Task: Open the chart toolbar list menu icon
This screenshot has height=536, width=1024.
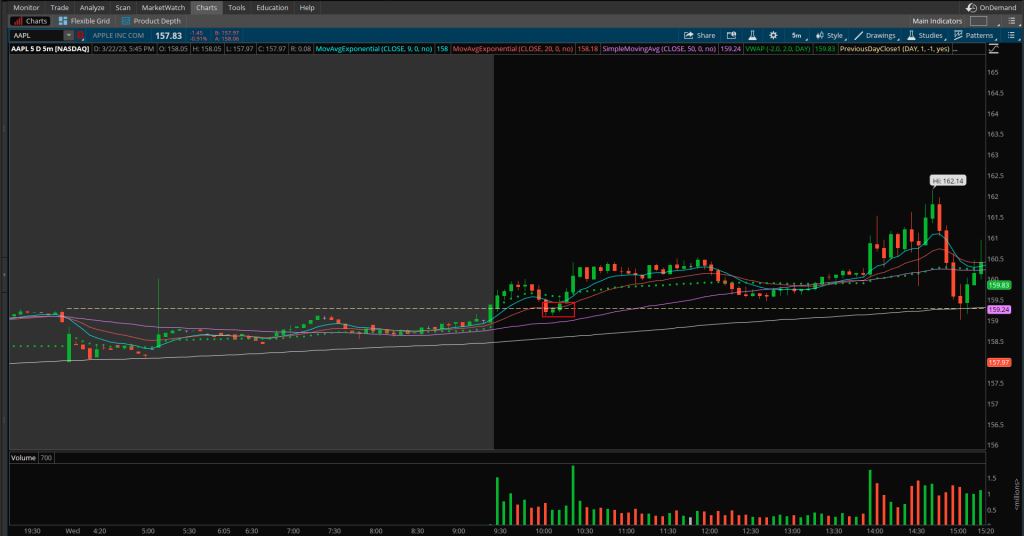Action: (x=1011, y=35)
